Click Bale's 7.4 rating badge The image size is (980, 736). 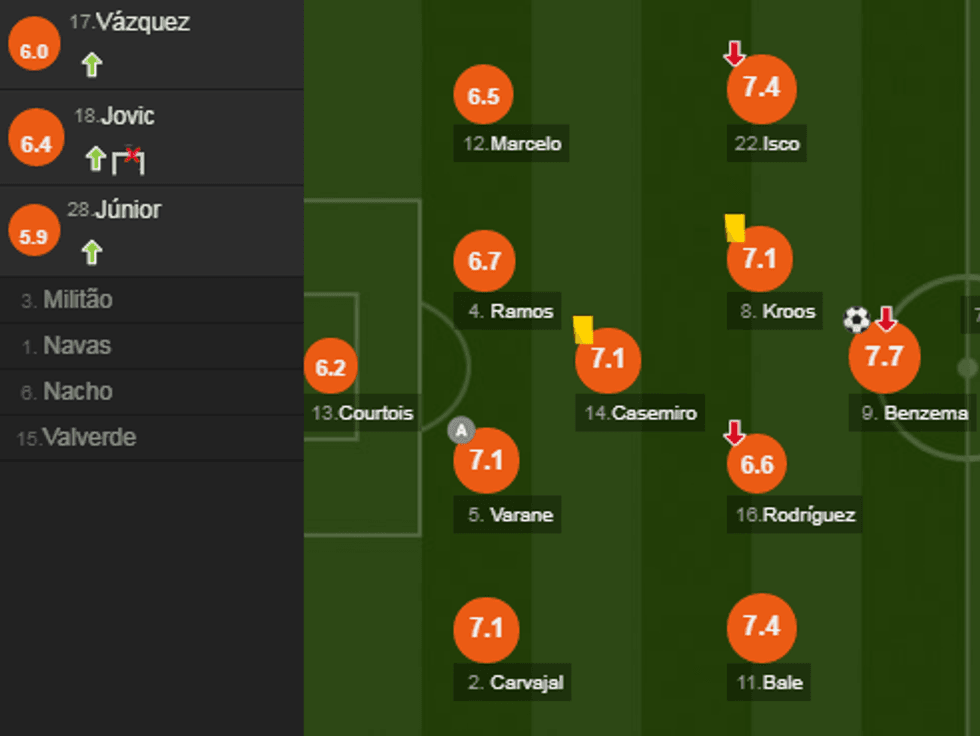(761, 626)
